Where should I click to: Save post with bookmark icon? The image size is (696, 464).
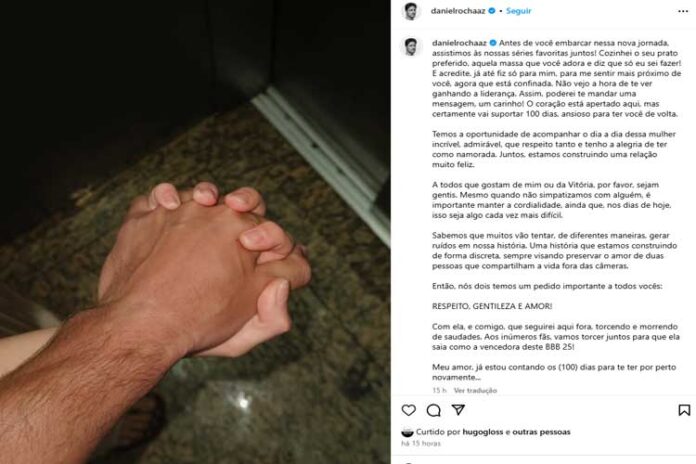click(x=684, y=410)
